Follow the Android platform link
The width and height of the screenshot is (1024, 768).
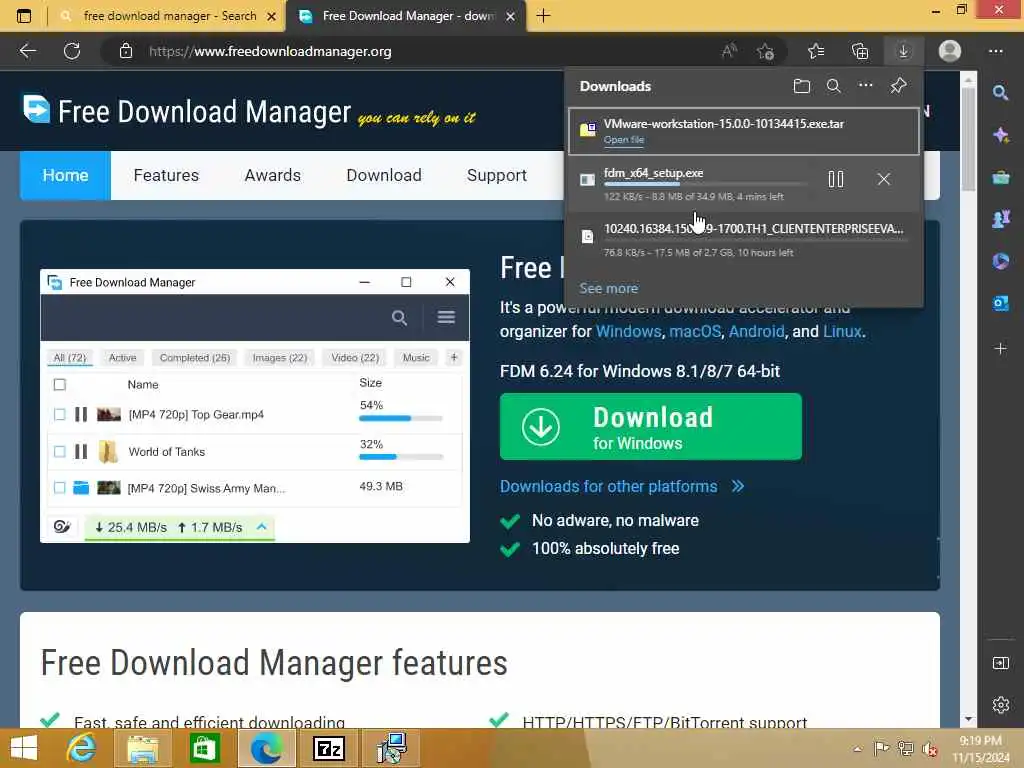756,331
